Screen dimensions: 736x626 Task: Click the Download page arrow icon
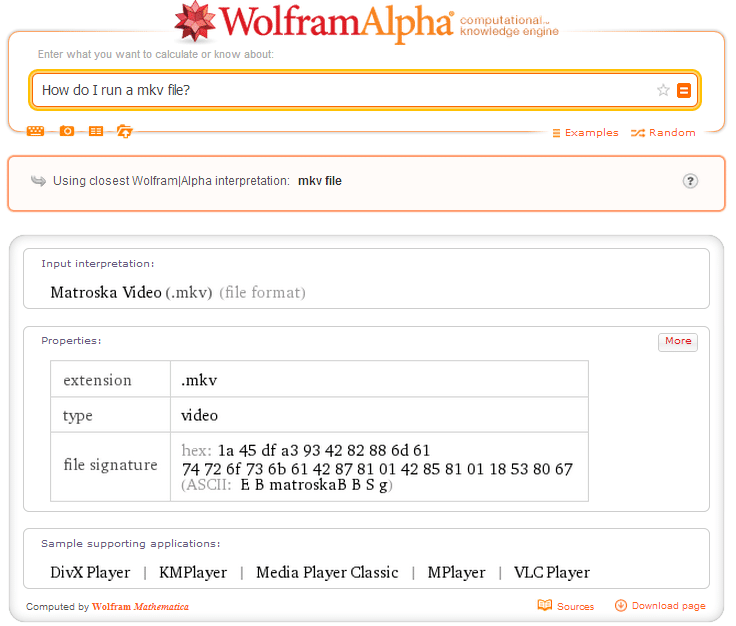621,605
